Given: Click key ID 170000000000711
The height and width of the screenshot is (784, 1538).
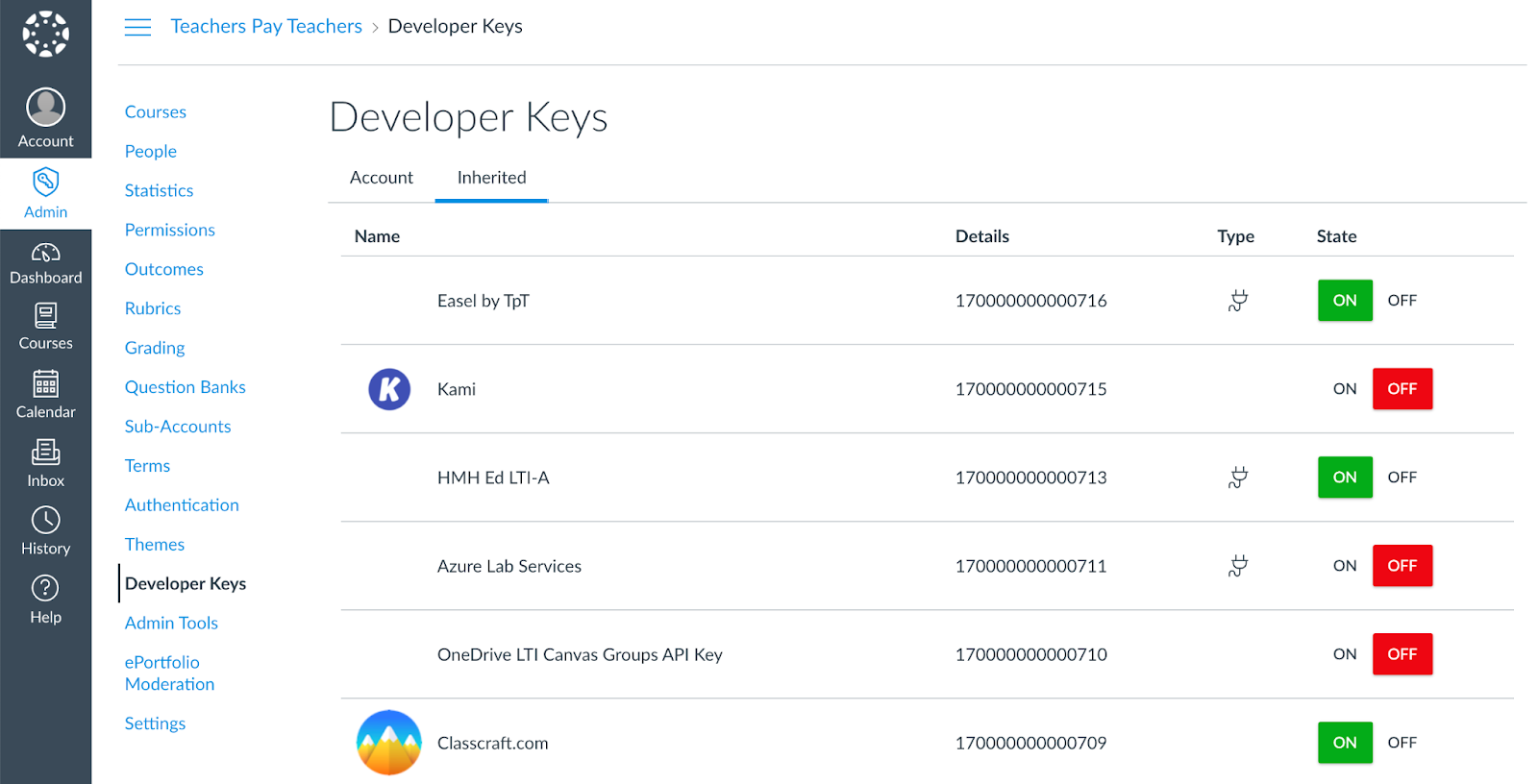Looking at the screenshot, I should [1030, 566].
